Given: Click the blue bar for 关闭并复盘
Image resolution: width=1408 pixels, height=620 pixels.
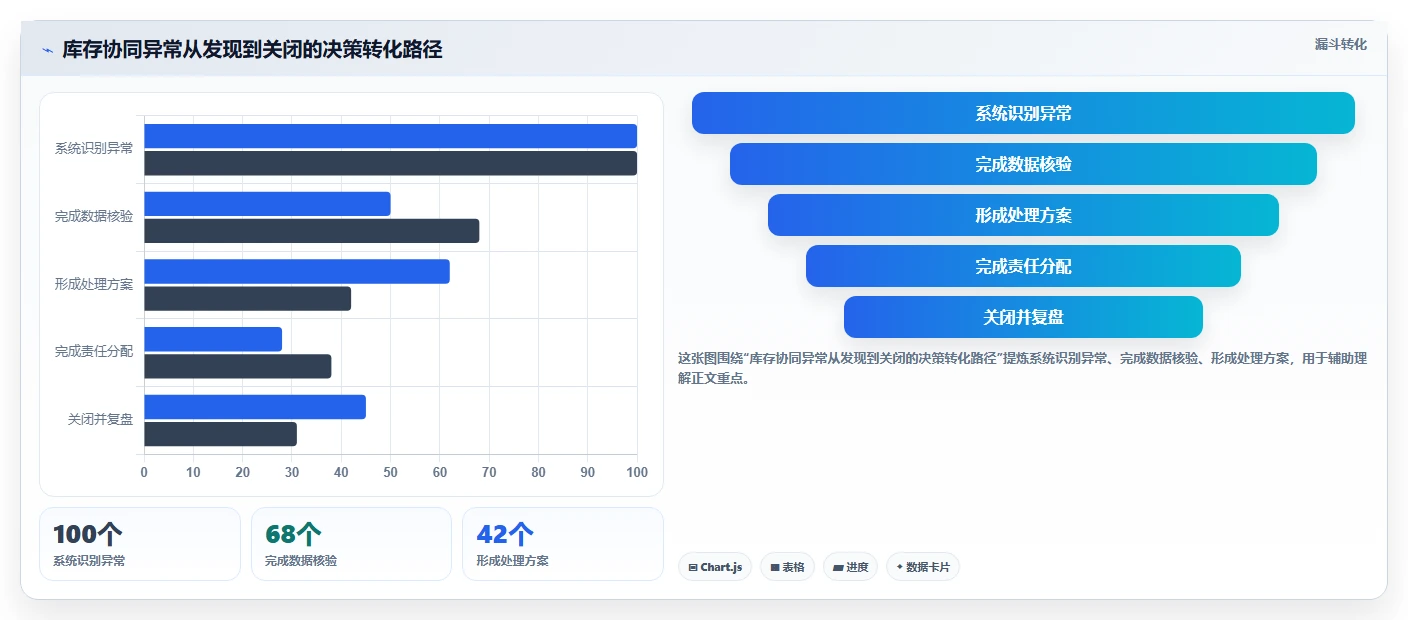Looking at the screenshot, I should (x=255, y=407).
